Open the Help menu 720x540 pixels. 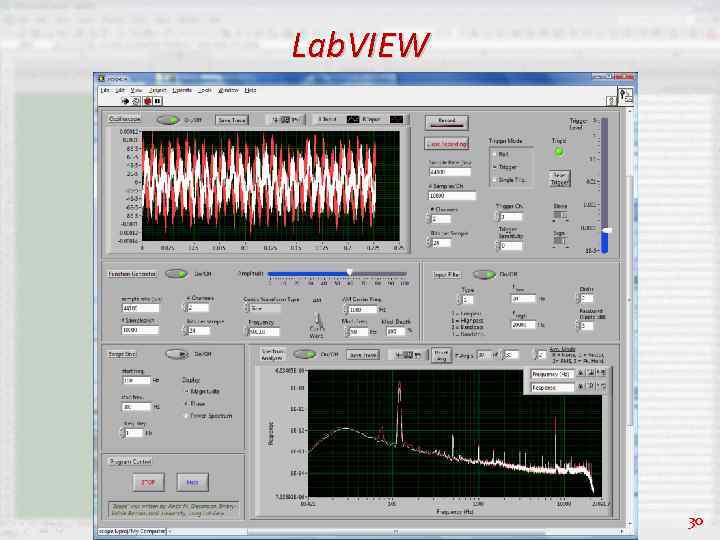[250, 90]
